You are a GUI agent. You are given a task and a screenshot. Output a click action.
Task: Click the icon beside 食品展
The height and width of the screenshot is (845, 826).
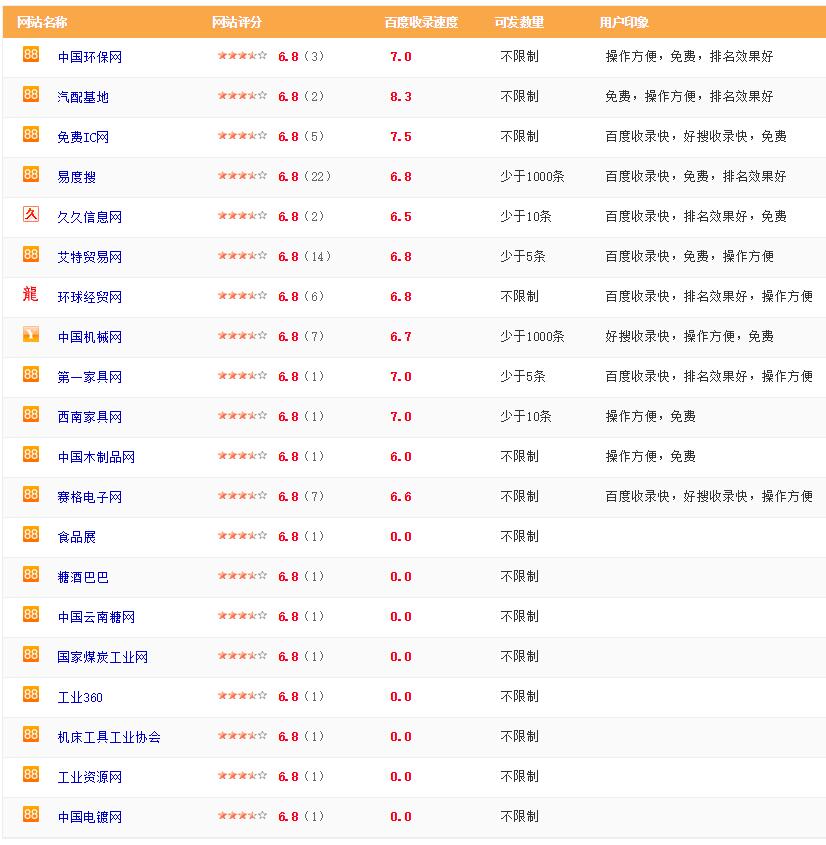[x=31, y=534]
